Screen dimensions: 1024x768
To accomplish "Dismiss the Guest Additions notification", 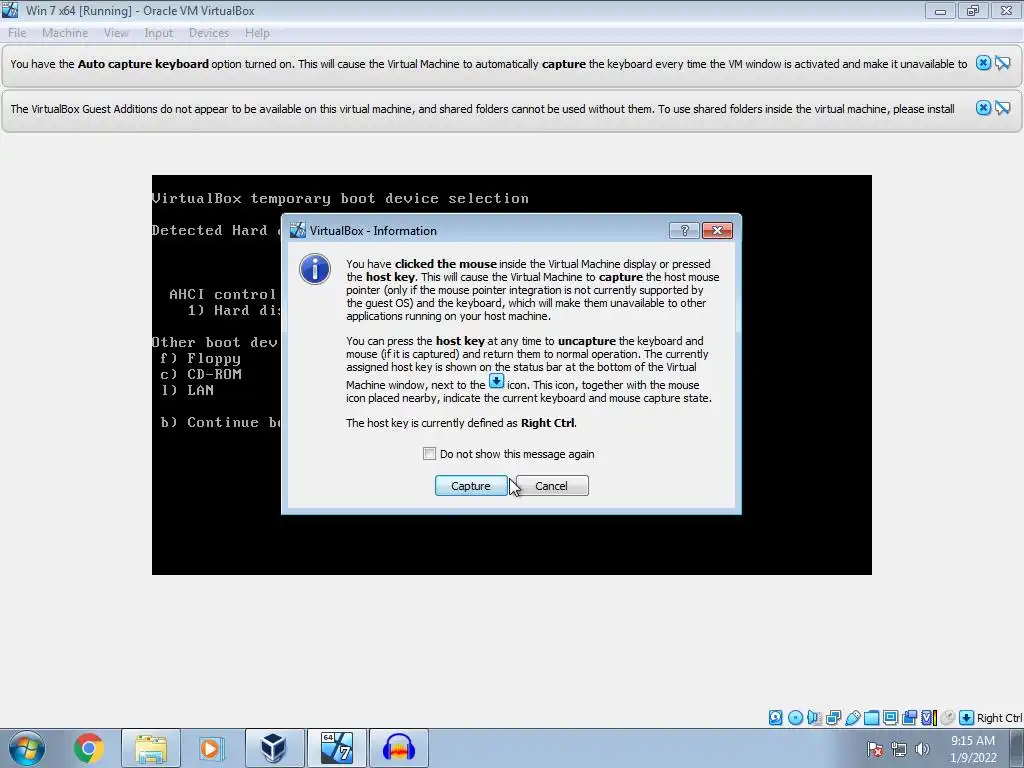I will point(983,108).
